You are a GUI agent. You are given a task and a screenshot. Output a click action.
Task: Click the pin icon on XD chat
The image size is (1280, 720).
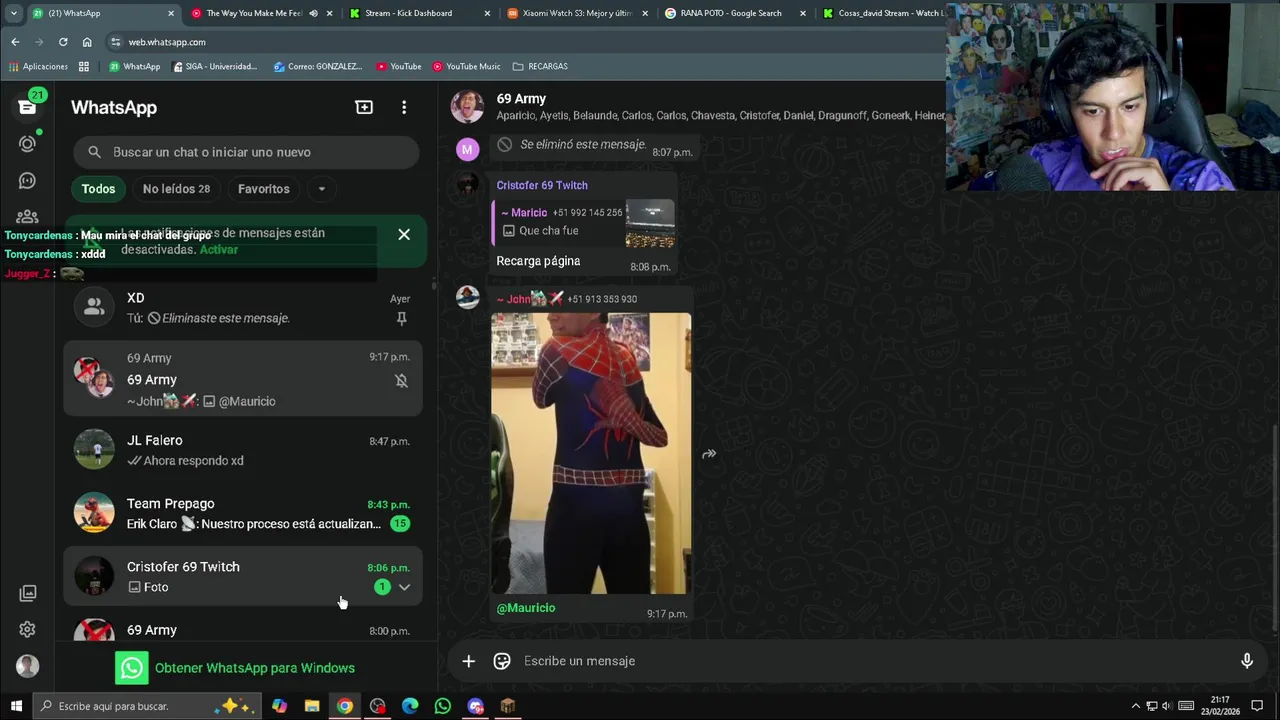[401, 318]
